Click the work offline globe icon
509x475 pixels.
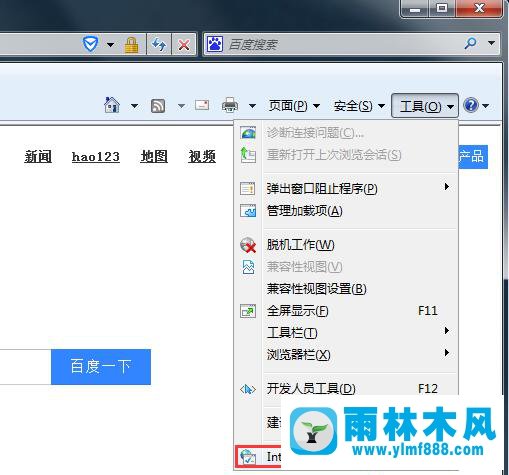pyautogui.click(x=248, y=245)
